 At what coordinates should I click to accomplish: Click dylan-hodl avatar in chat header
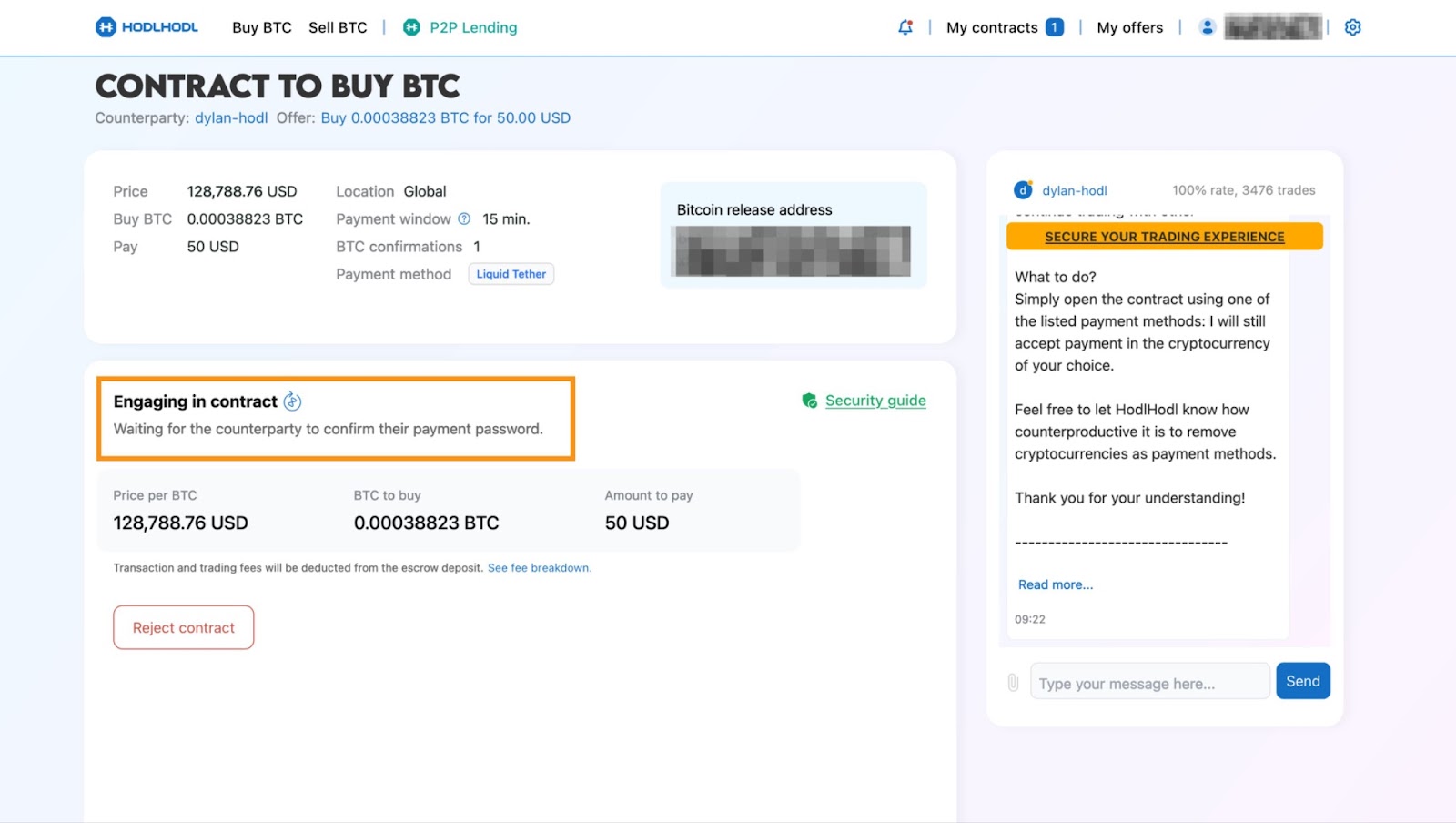[1023, 190]
